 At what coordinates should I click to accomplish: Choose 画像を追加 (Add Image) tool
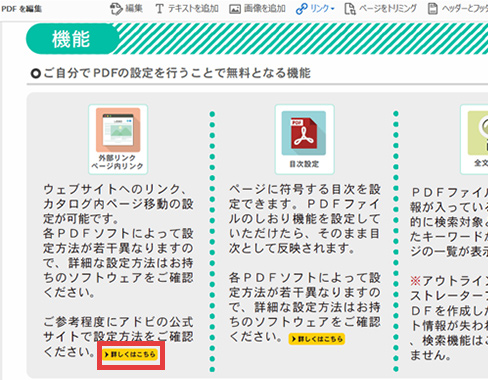coord(257,9)
